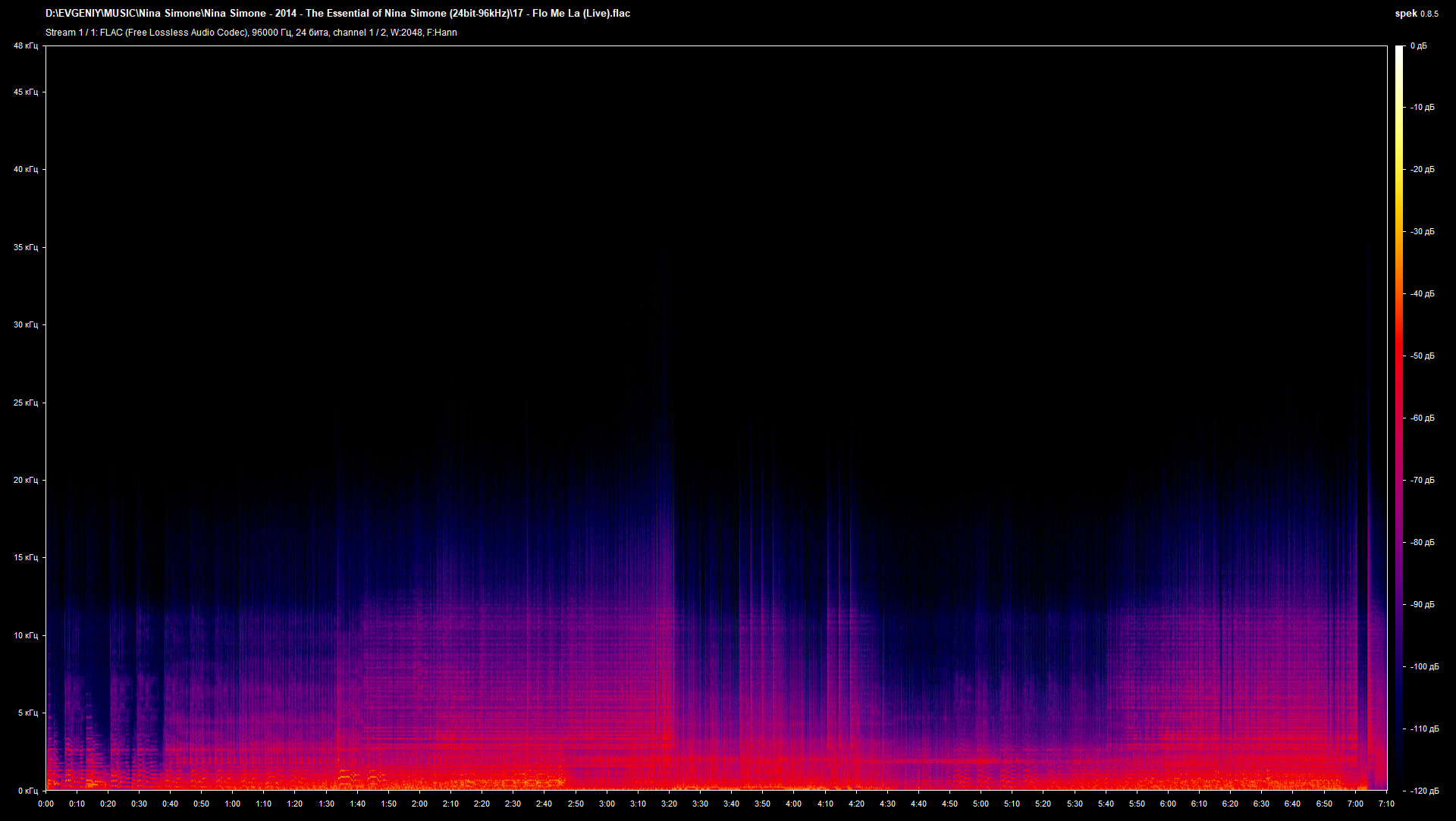Click the 10 кГц frequency axis label
1456x821 pixels.
pyautogui.click(x=25, y=636)
